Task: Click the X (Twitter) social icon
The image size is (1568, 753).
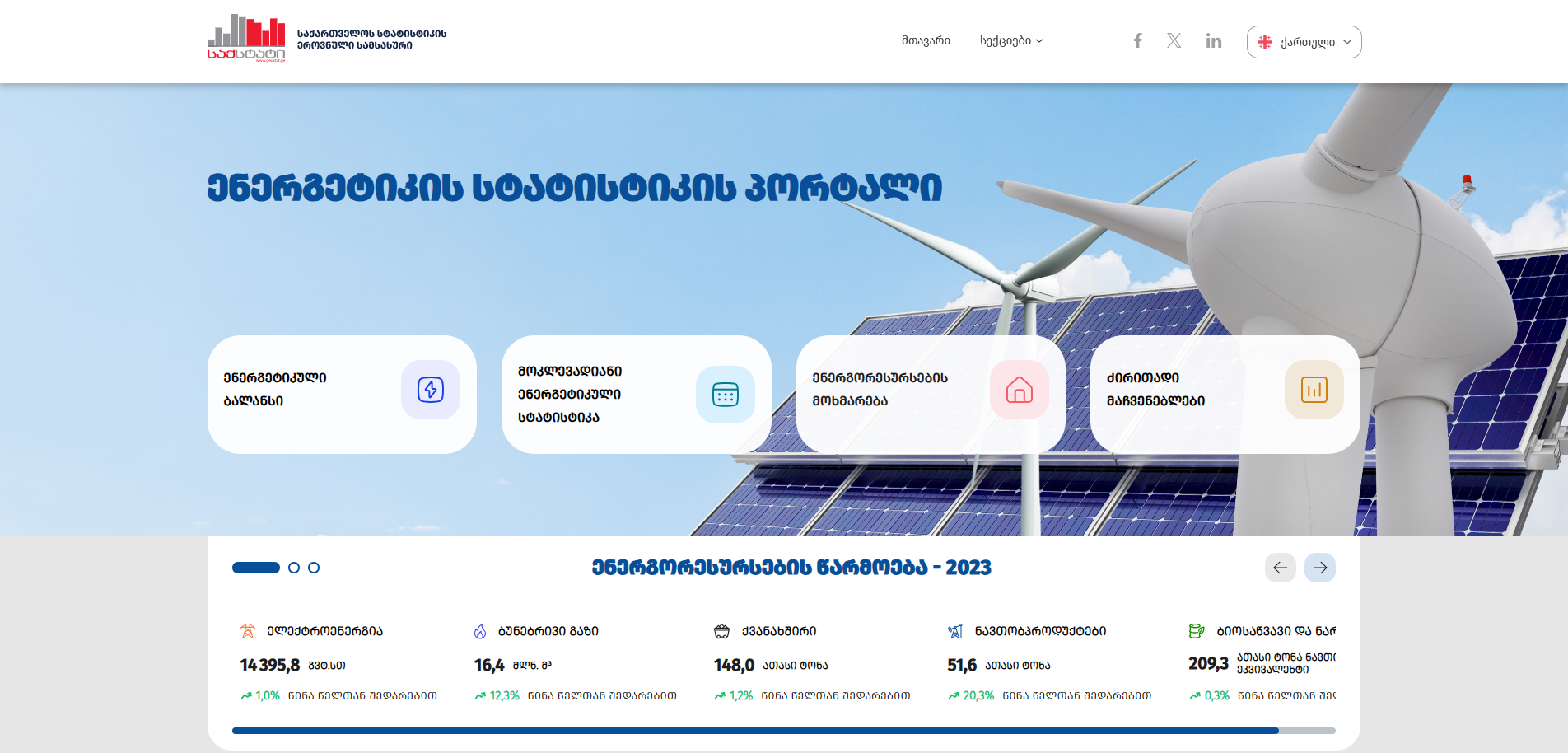Action: 1174,40
